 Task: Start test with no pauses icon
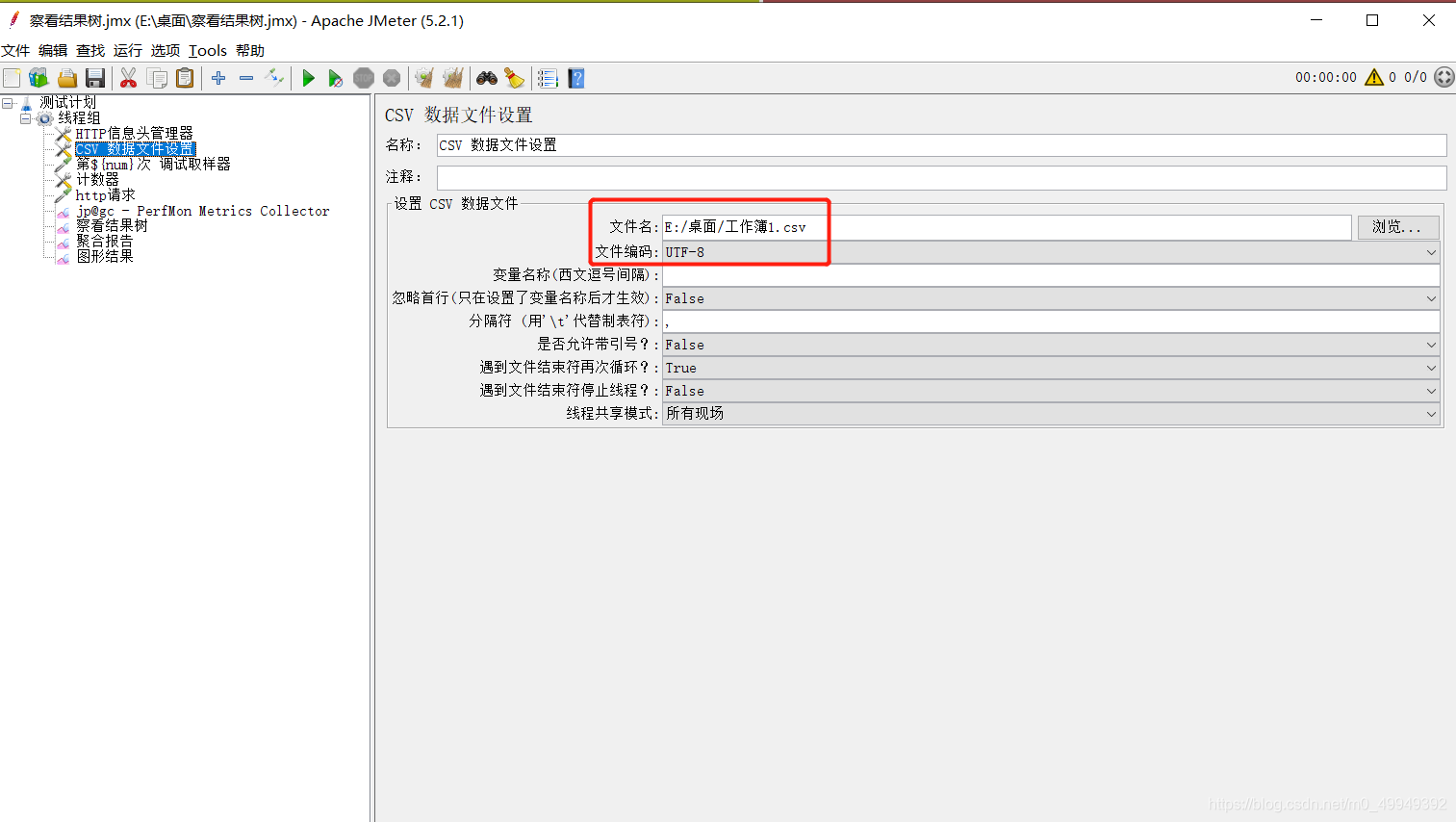(335, 78)
